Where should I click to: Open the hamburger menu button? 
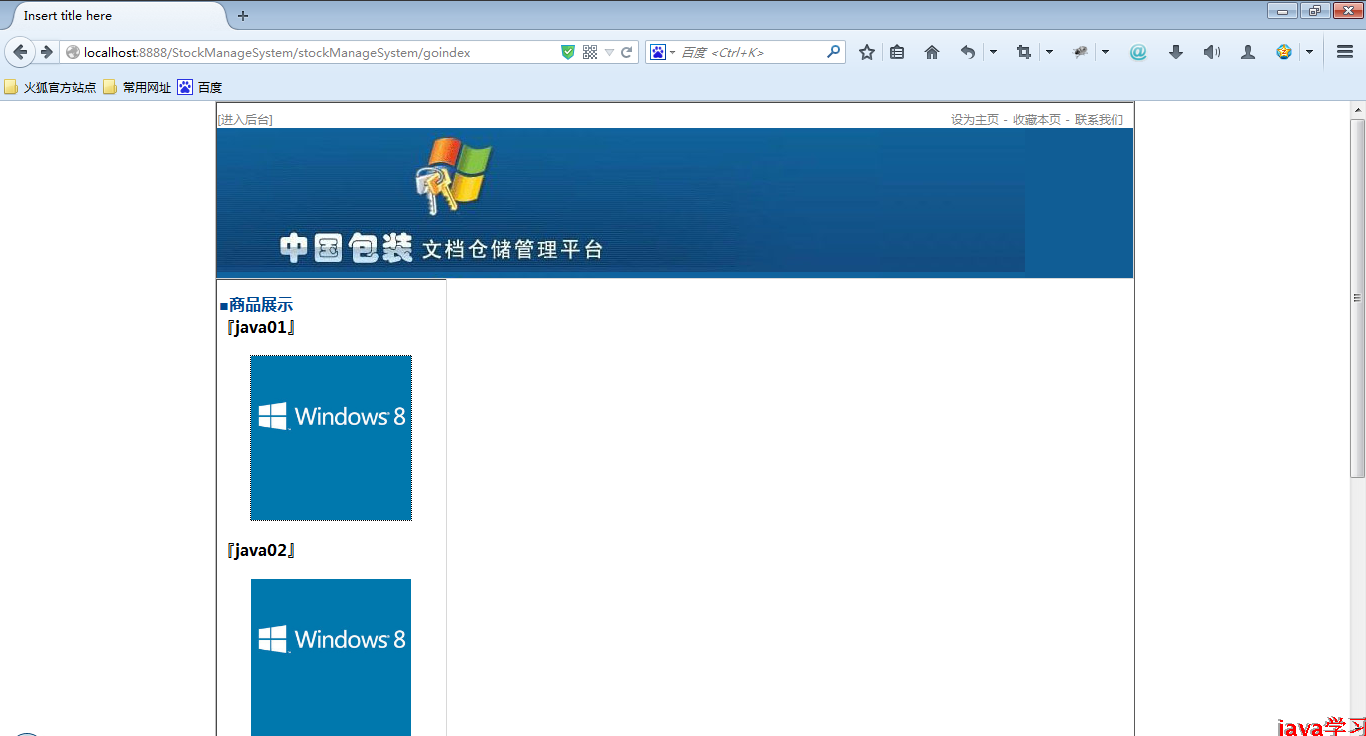(x=1345, y=52)
